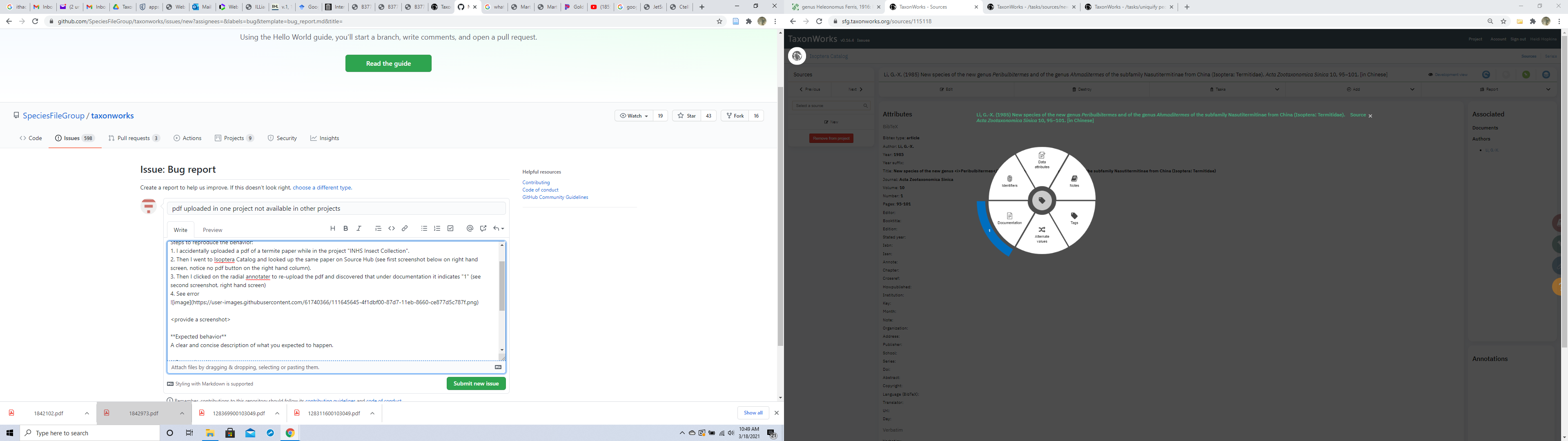
Task: Insert heading with the H toolbar icon
Action: pyautogui.click(x=332, y=228)
